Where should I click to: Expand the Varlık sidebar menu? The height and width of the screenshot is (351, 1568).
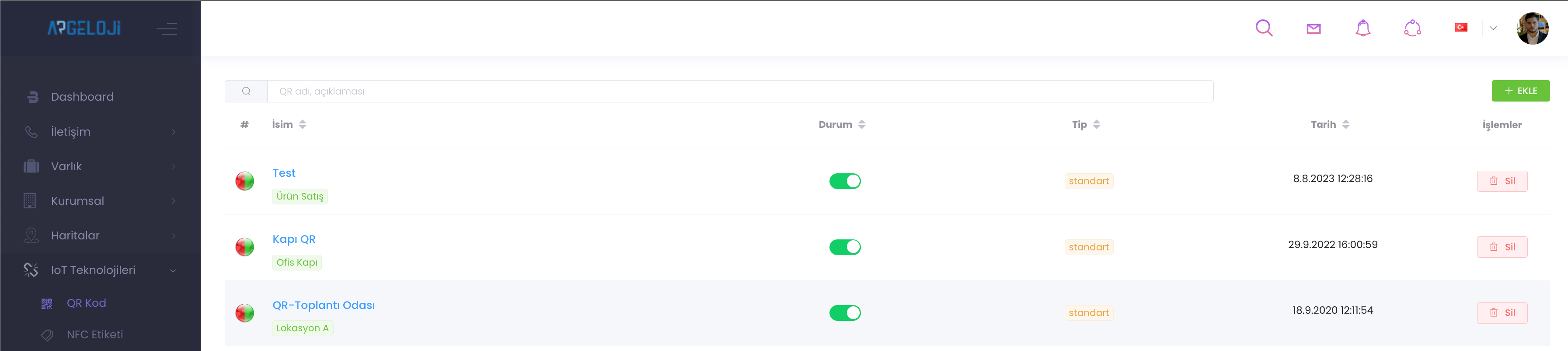(101, 166)
